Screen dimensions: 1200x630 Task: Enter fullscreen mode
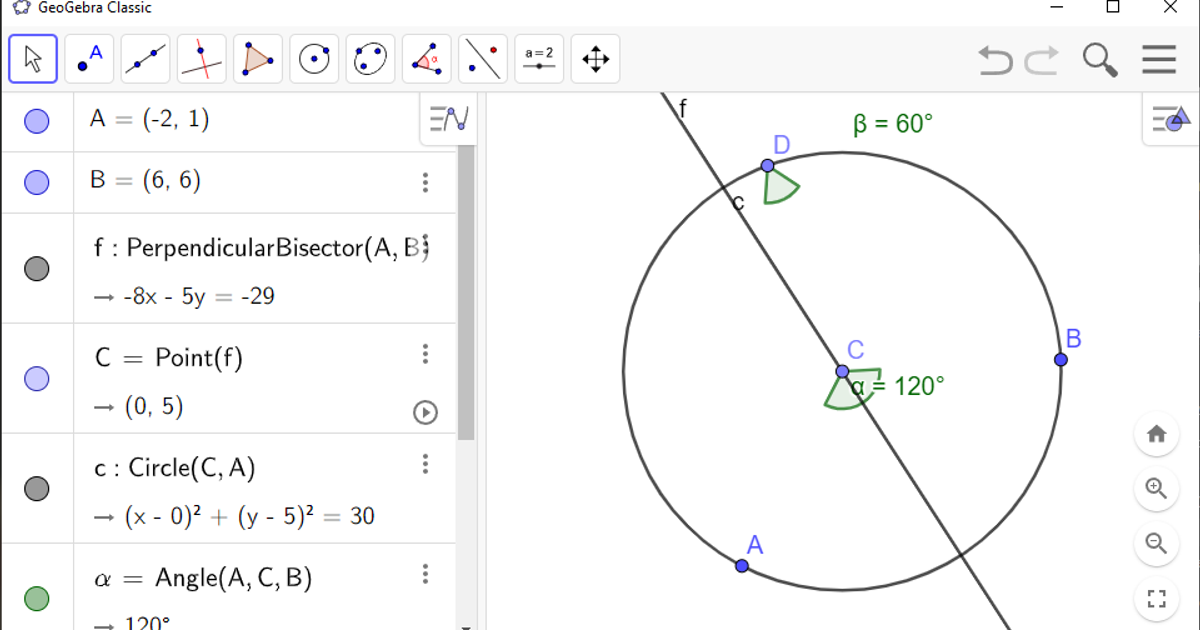tap(1157, 599)
